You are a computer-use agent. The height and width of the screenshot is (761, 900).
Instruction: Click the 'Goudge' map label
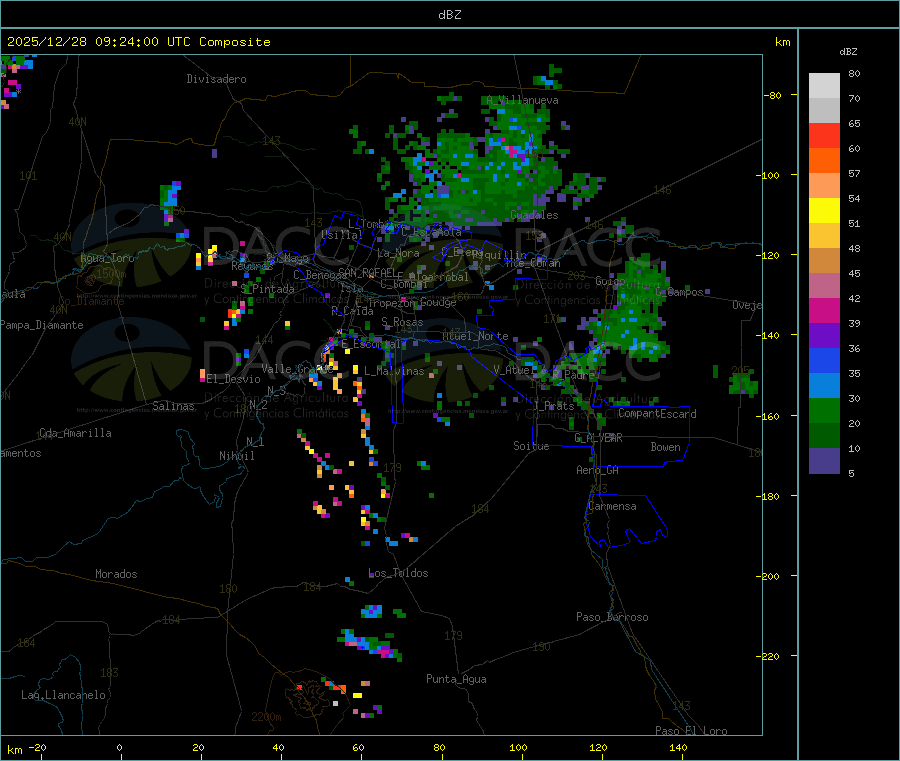[439, 302]
